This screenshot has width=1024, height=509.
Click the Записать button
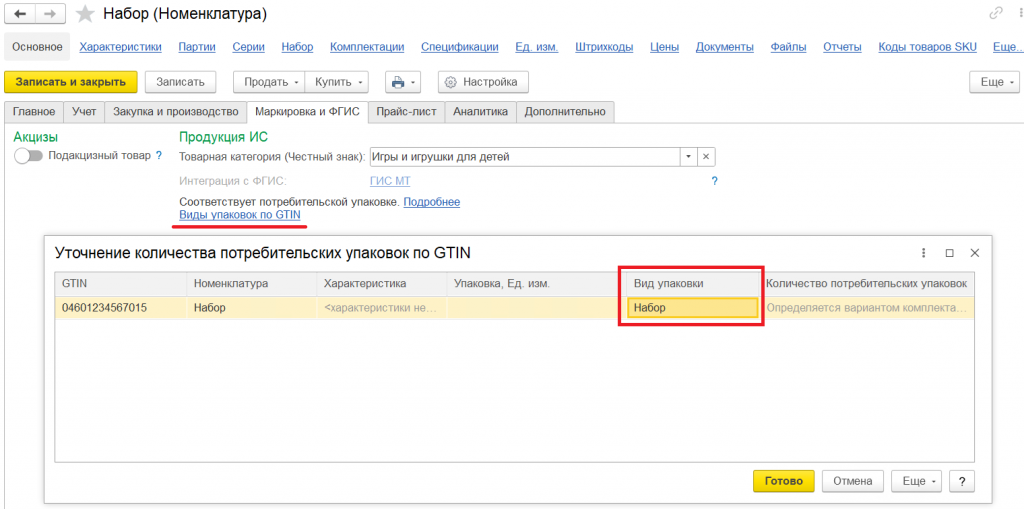pos(180,82)
